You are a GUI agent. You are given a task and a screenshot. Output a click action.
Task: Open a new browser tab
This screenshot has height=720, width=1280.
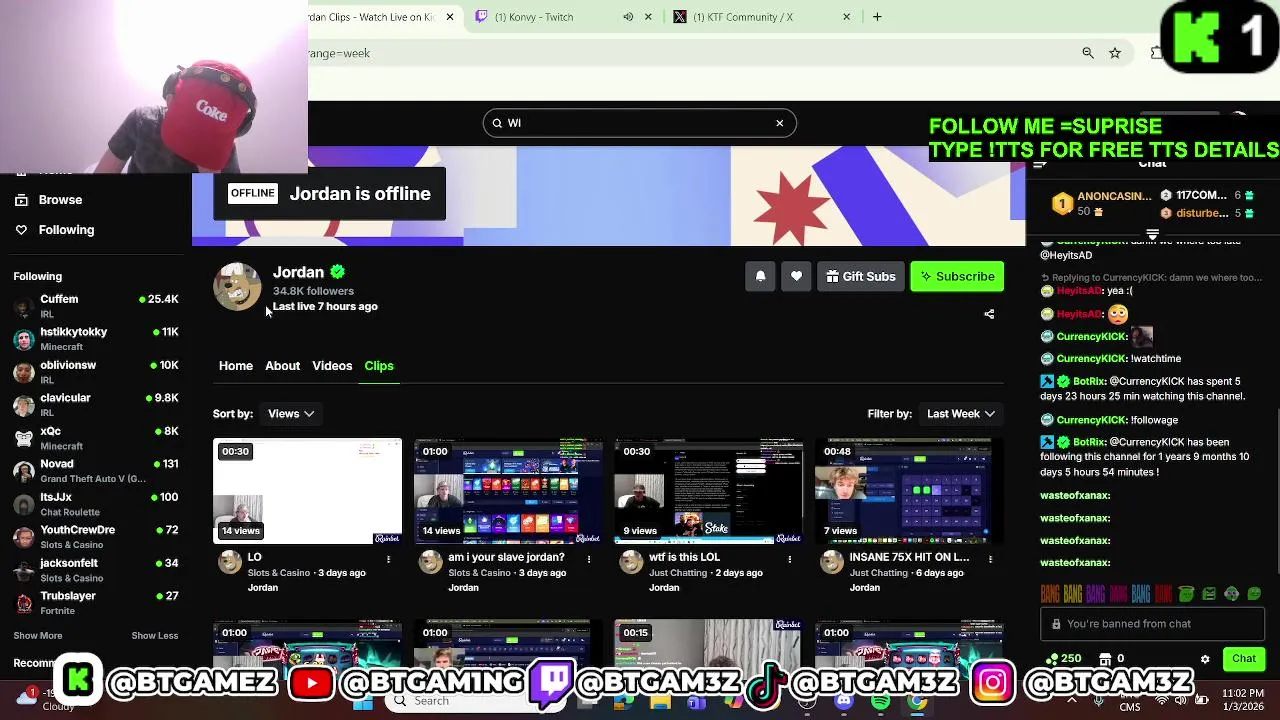(x=877, y=17)
